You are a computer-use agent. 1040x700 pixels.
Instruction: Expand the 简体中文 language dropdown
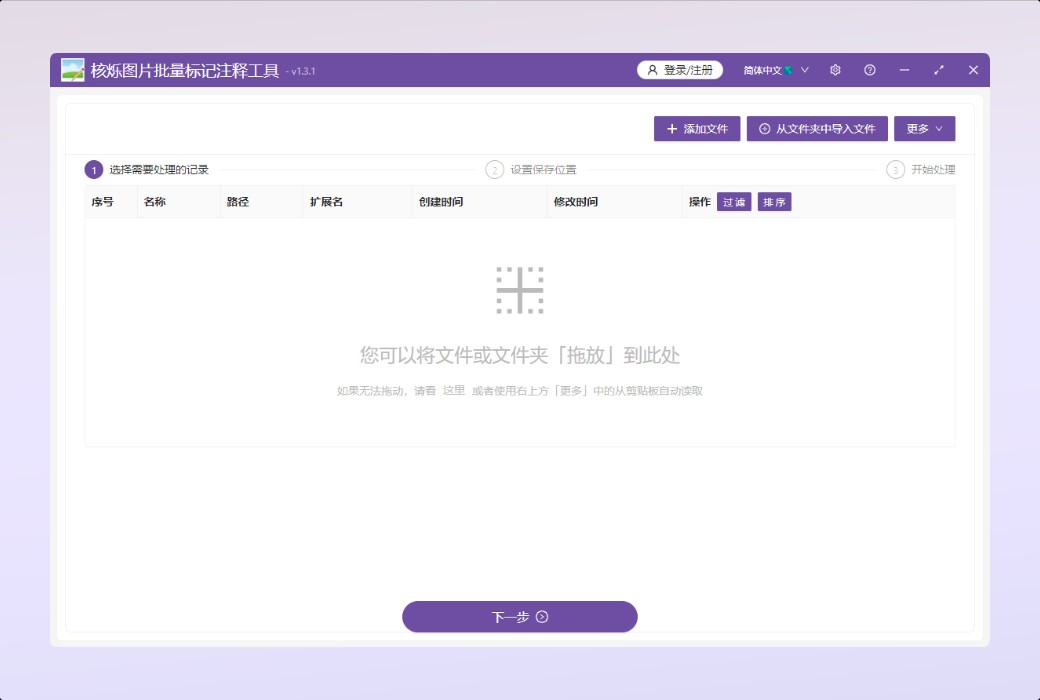776,70
